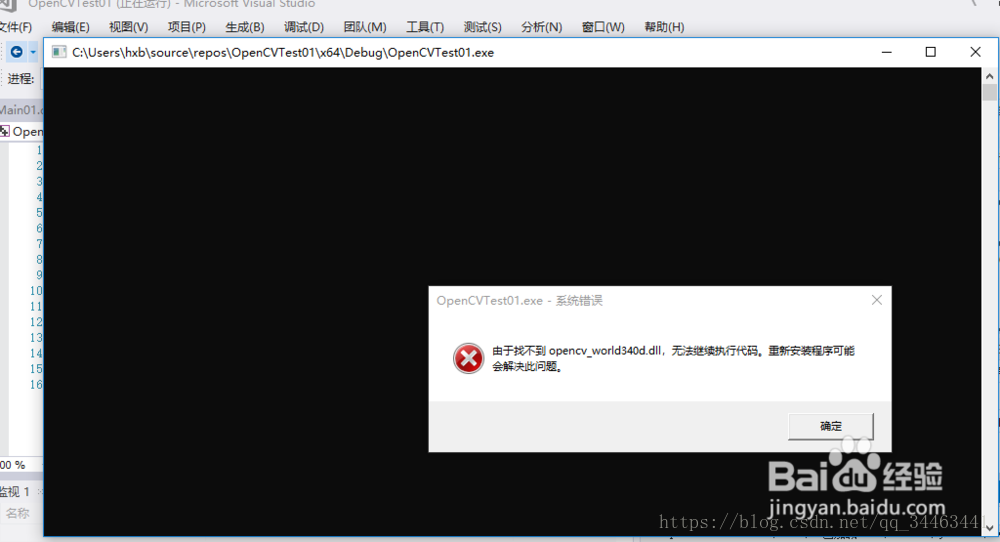Open the 团队(M) menu

[x=365, y=27]
